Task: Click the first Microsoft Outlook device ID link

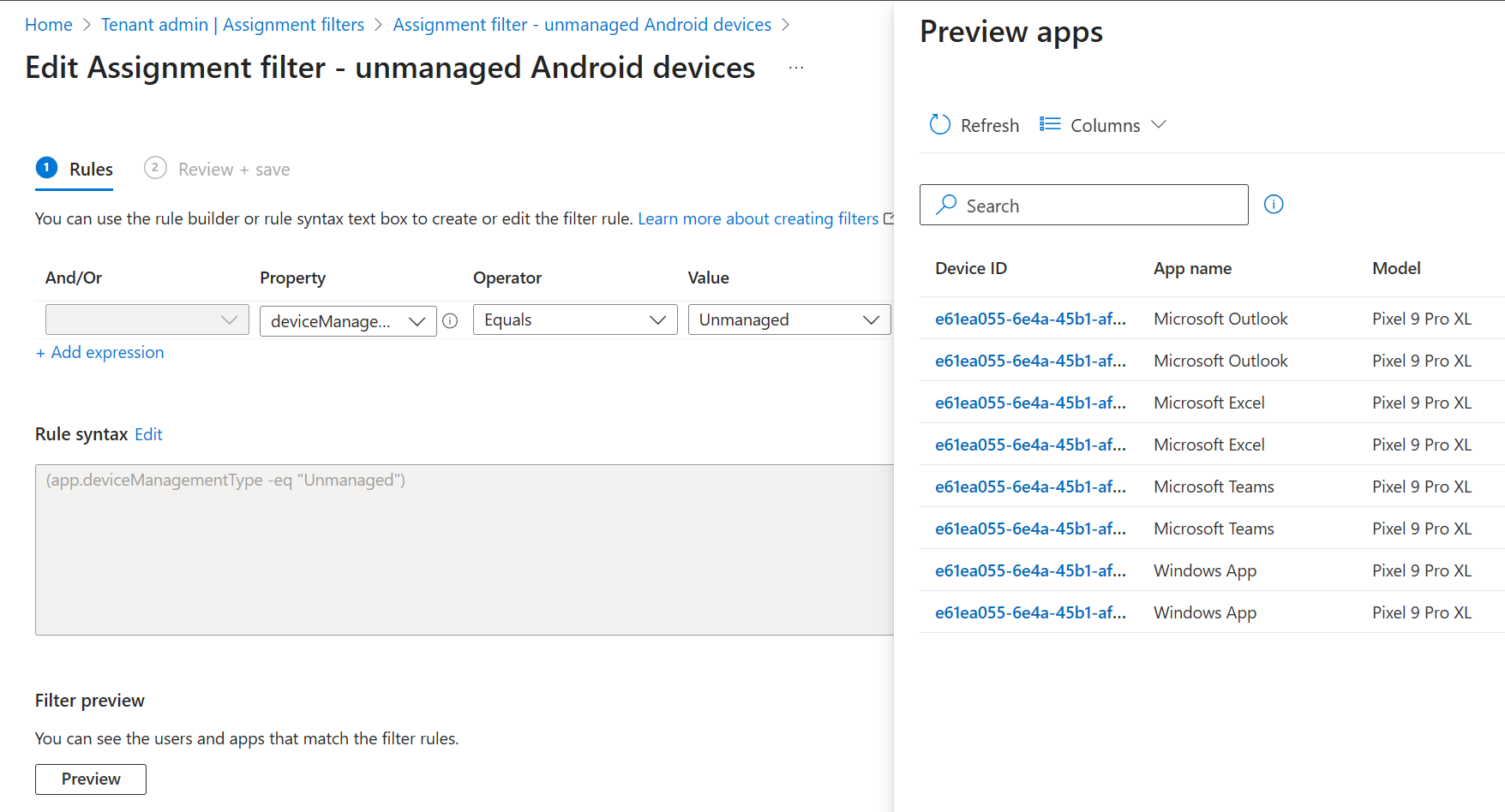Action: (x=1030, y=319)
